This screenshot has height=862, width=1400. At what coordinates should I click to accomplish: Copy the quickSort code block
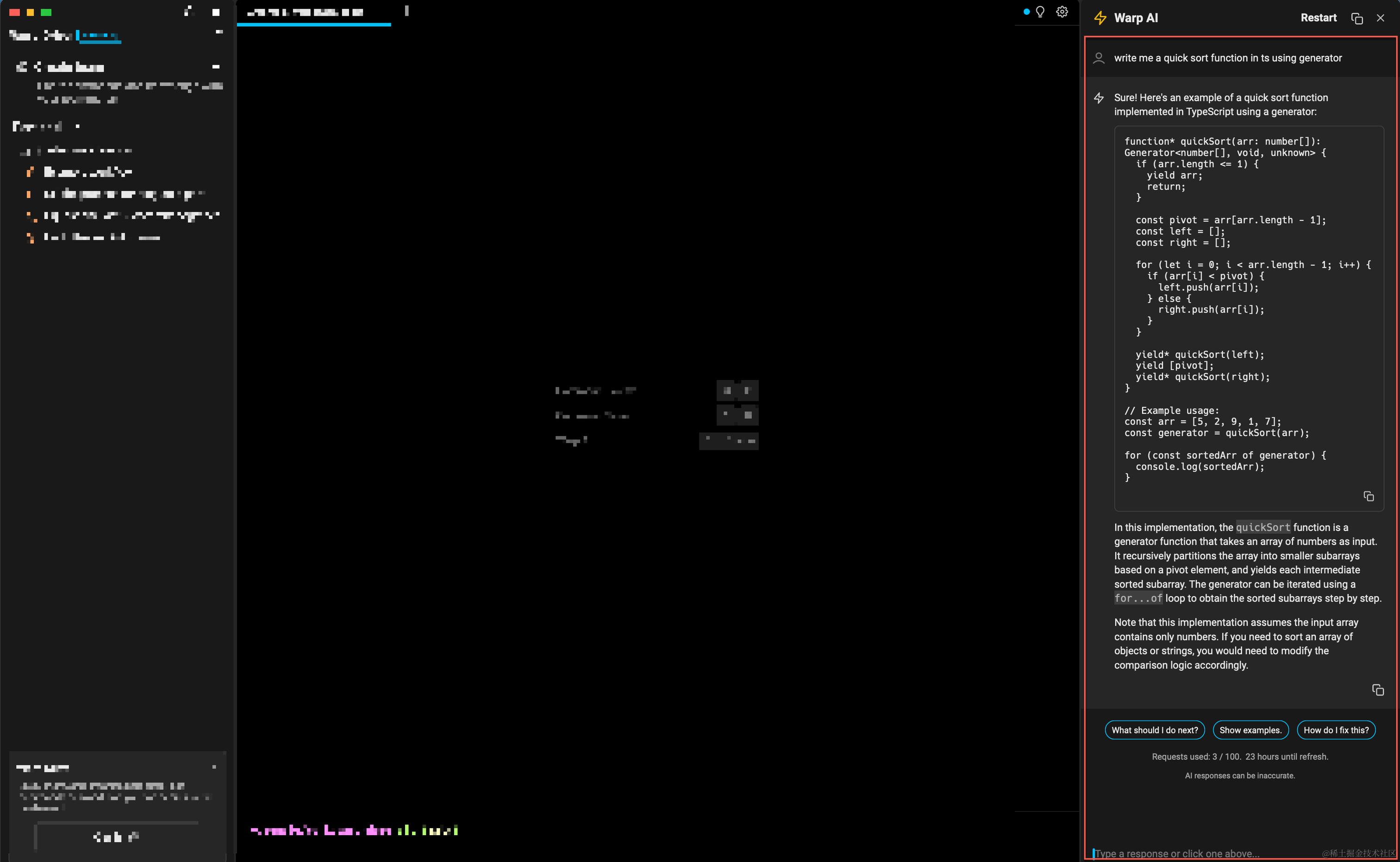[1368, 496]
